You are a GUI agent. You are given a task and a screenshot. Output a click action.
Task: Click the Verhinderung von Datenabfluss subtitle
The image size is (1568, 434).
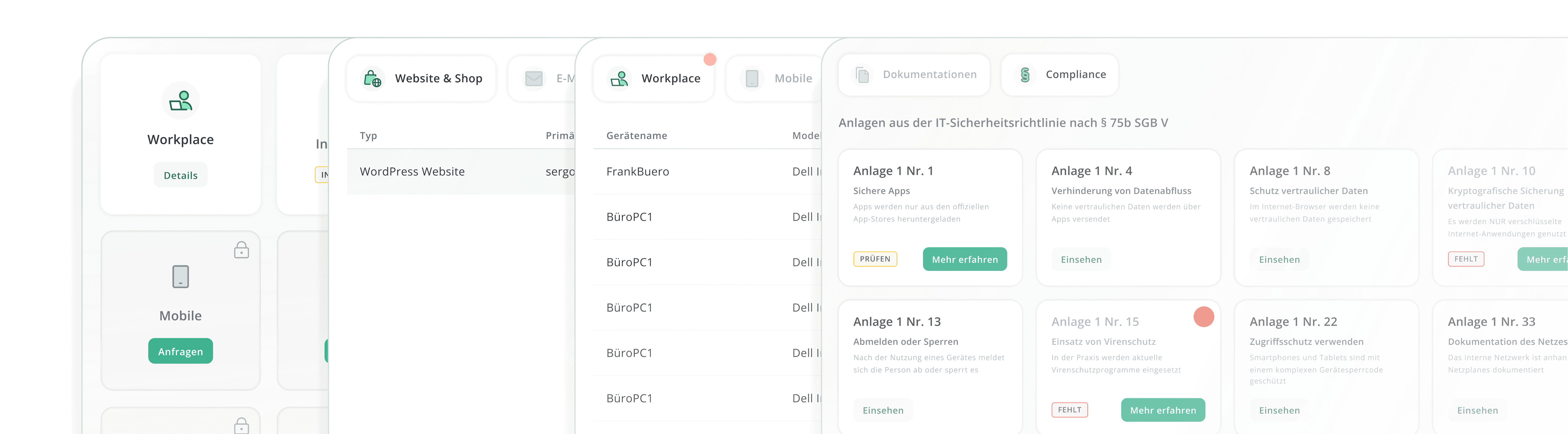point(1121,191)
